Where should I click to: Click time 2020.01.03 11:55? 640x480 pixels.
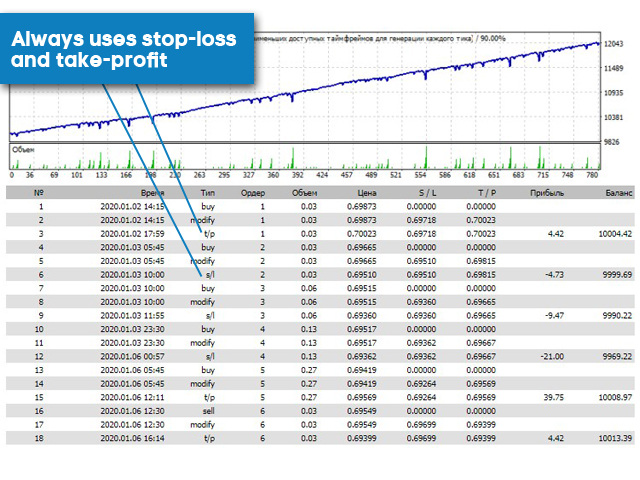132,316
